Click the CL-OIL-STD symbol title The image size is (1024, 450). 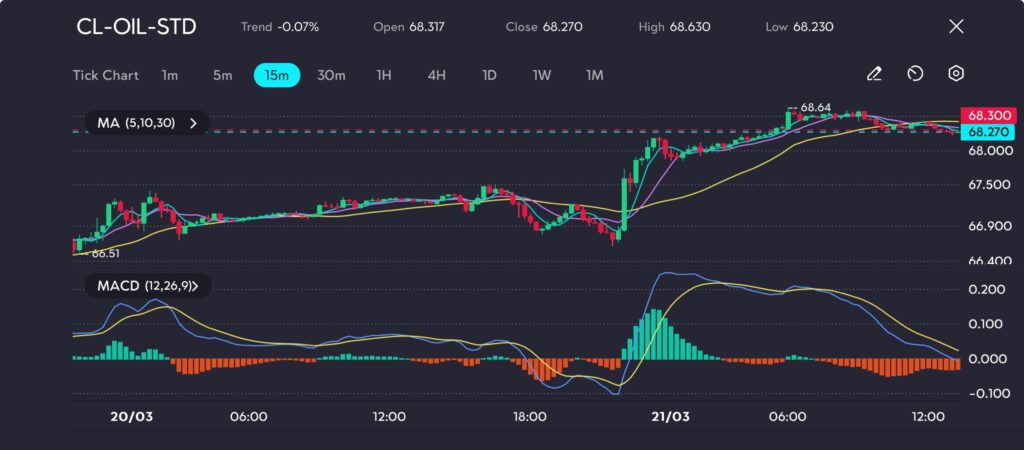(137, 27)
